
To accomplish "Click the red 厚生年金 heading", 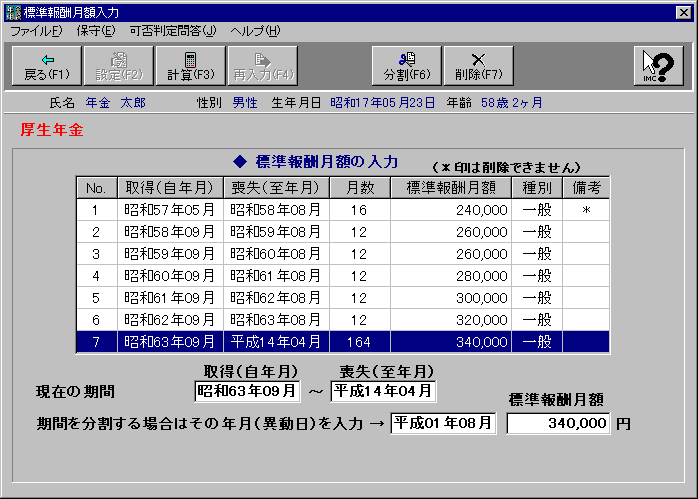I will click(x=52, y=130).
